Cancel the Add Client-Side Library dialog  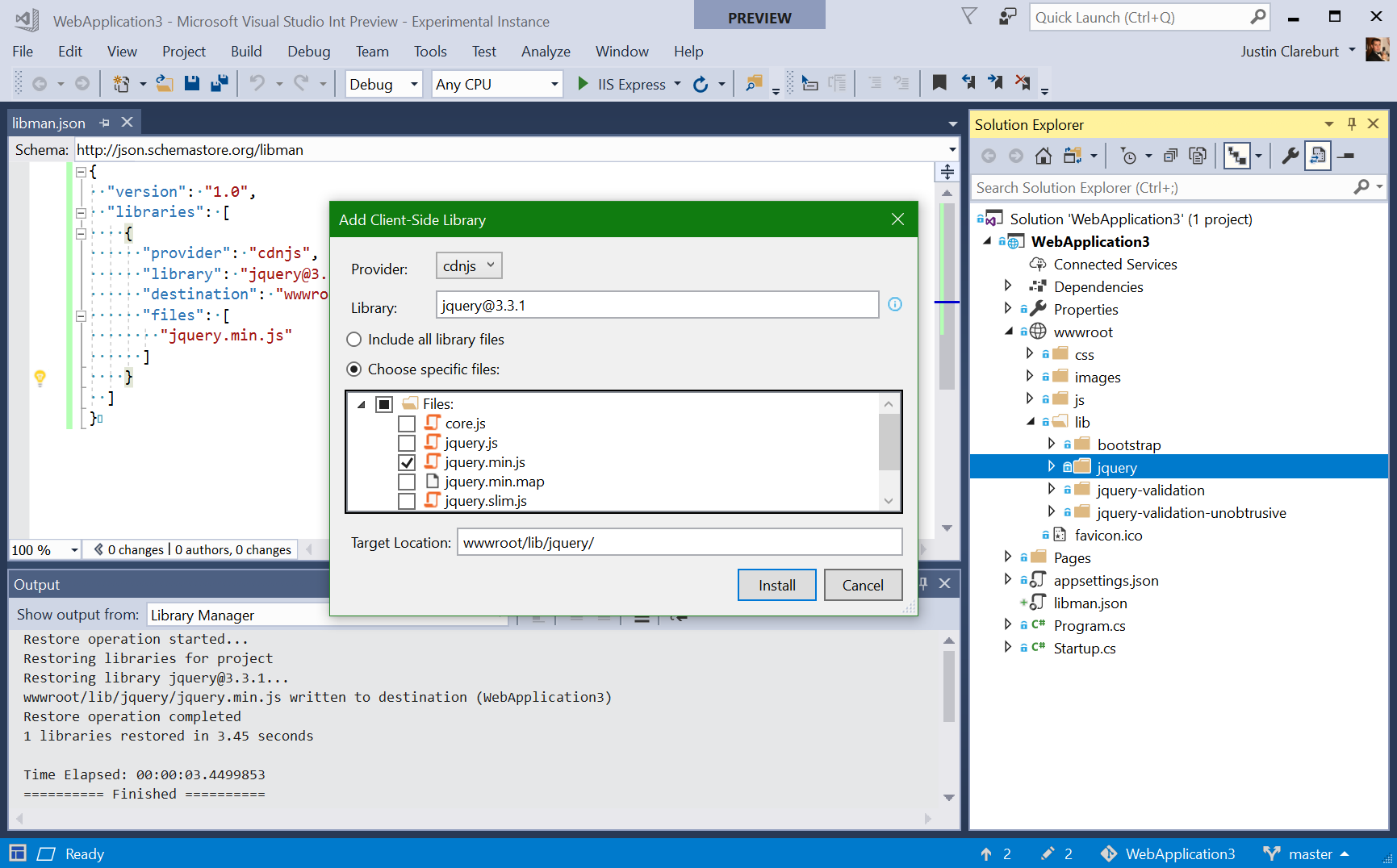(863, 584)
